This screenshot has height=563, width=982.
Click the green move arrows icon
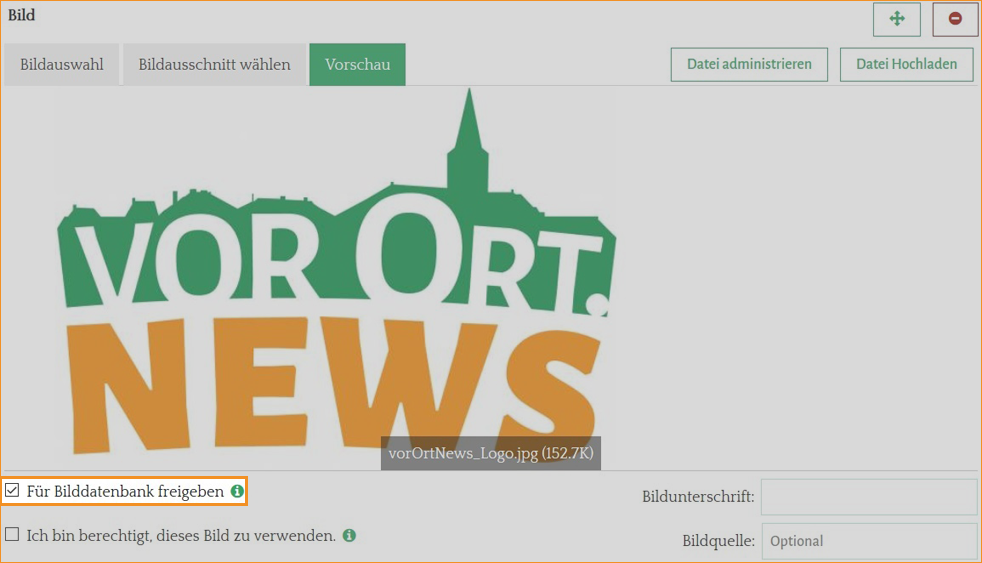[x=896, y=19]
